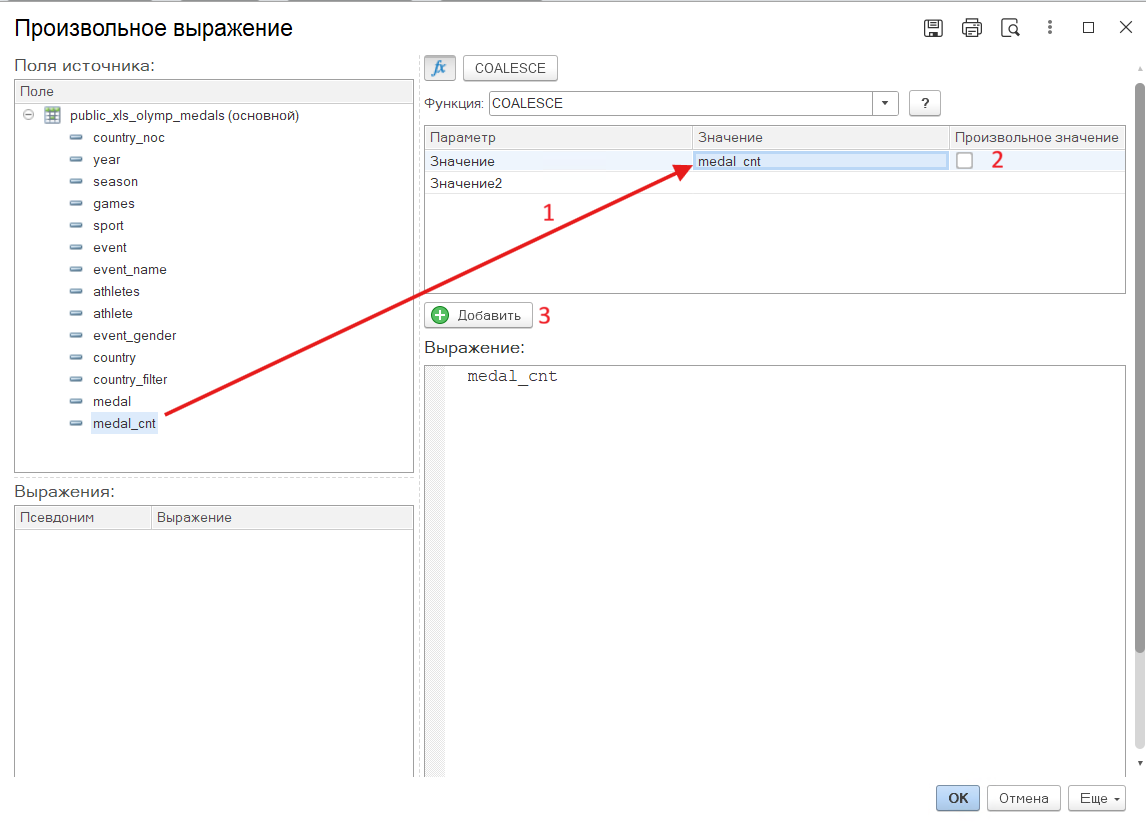Screen dimensions: 1146x822
Task: Open the Функция COALESCE dropdown arrow
Action: [885, 103]
